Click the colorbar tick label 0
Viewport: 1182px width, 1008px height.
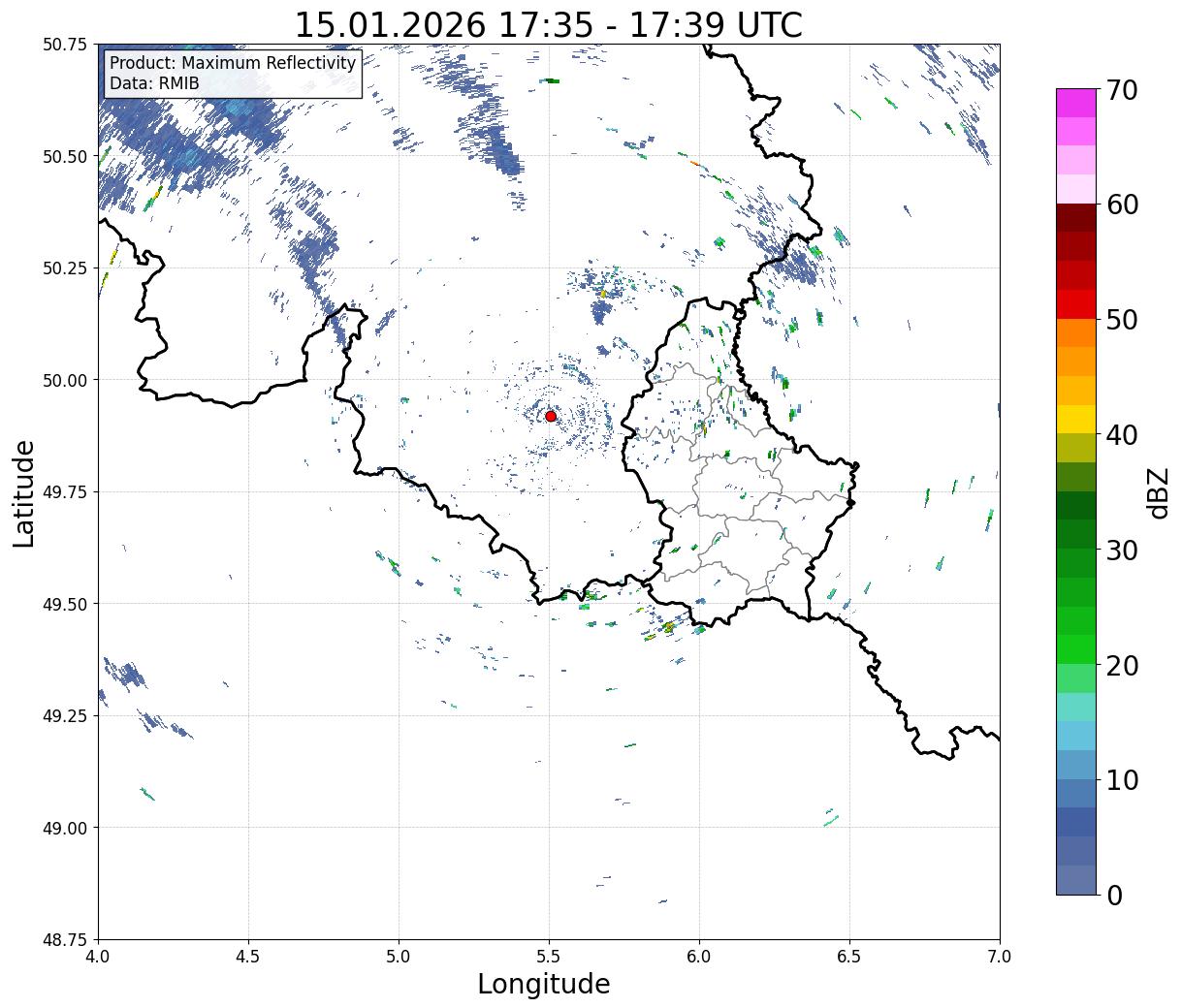pos(1114,895)
